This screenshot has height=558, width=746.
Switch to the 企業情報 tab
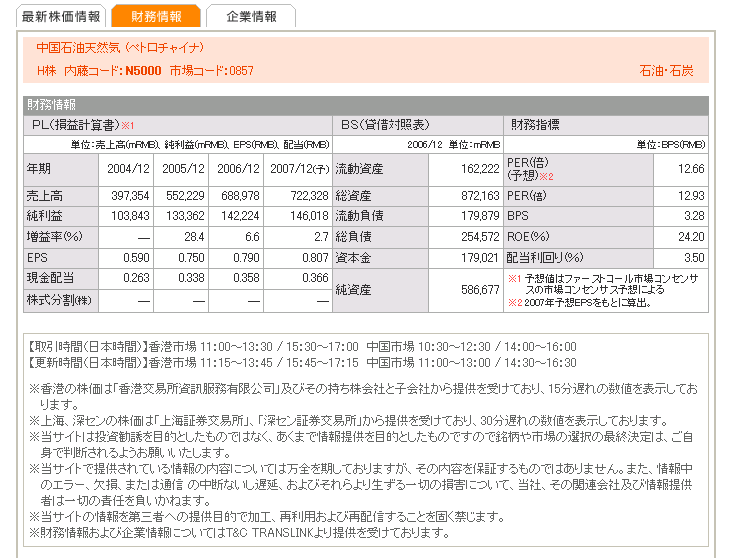click(251, 17)
